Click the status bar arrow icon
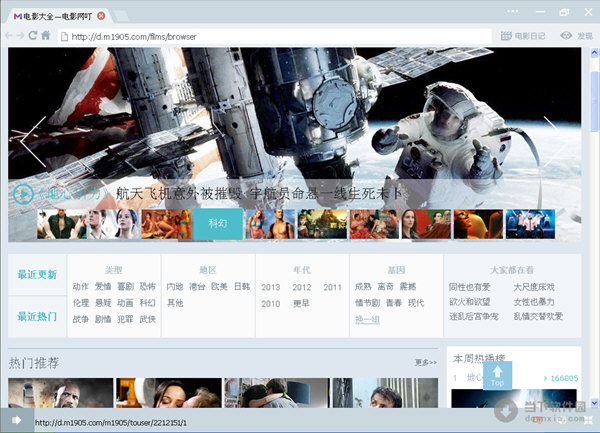 click(16, 420)
